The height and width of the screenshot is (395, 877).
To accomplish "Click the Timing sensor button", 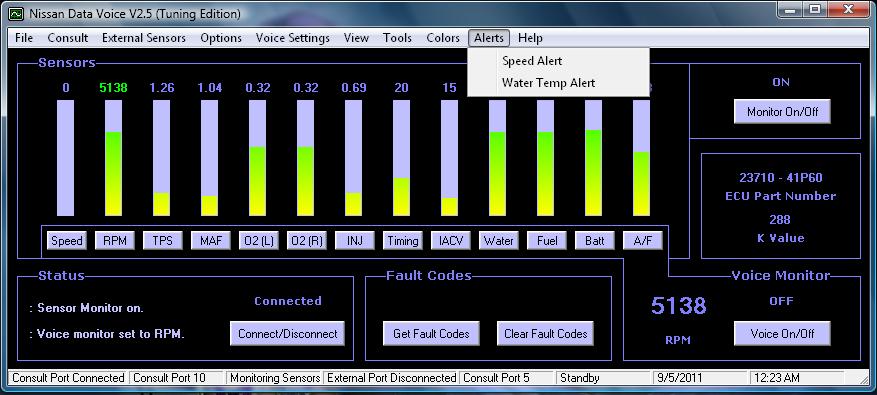I will [x=403, y=241].
